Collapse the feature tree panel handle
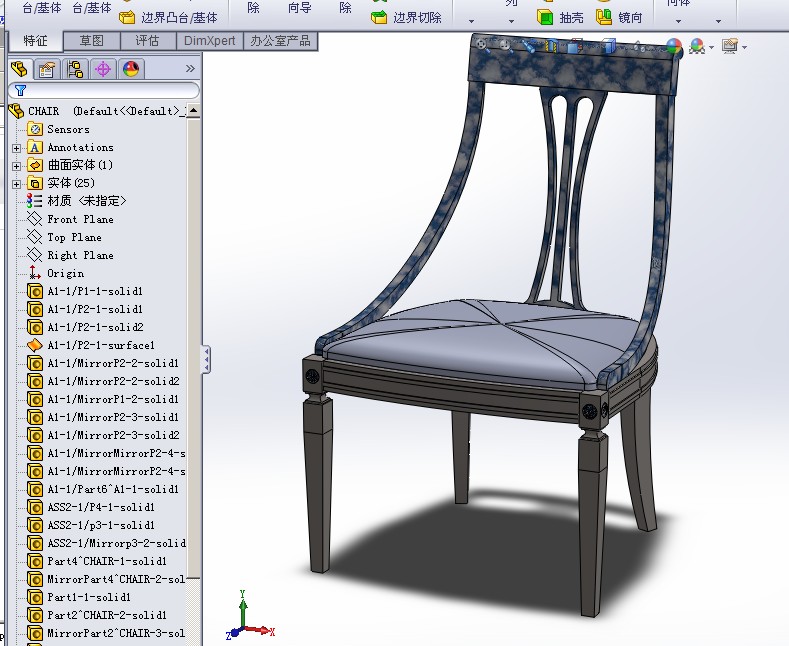Viewport: 789px width, 646px height. pyautogui.click(x=206, y=359)
